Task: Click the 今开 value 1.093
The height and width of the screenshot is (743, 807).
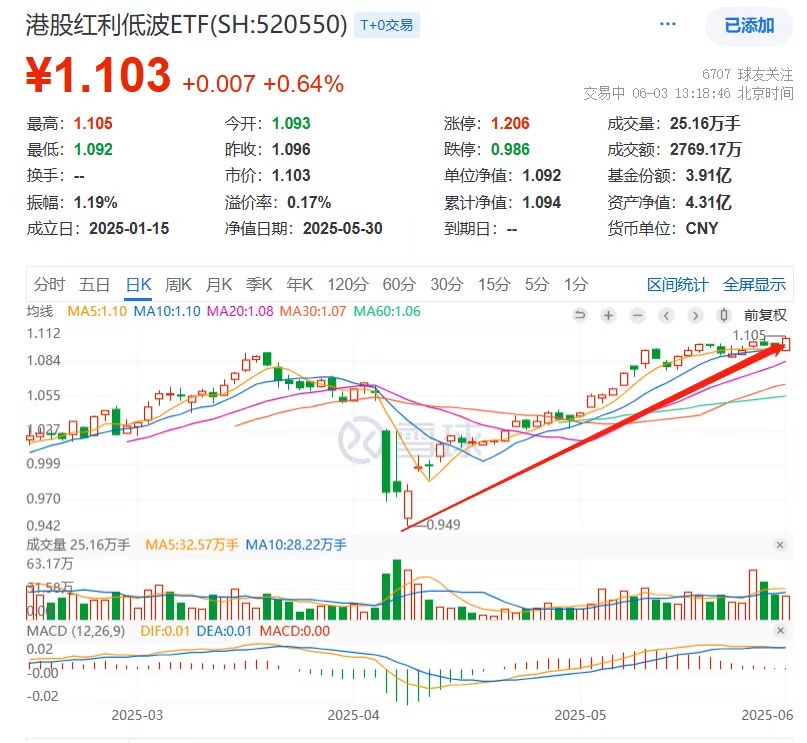Action: coord(291,123)
